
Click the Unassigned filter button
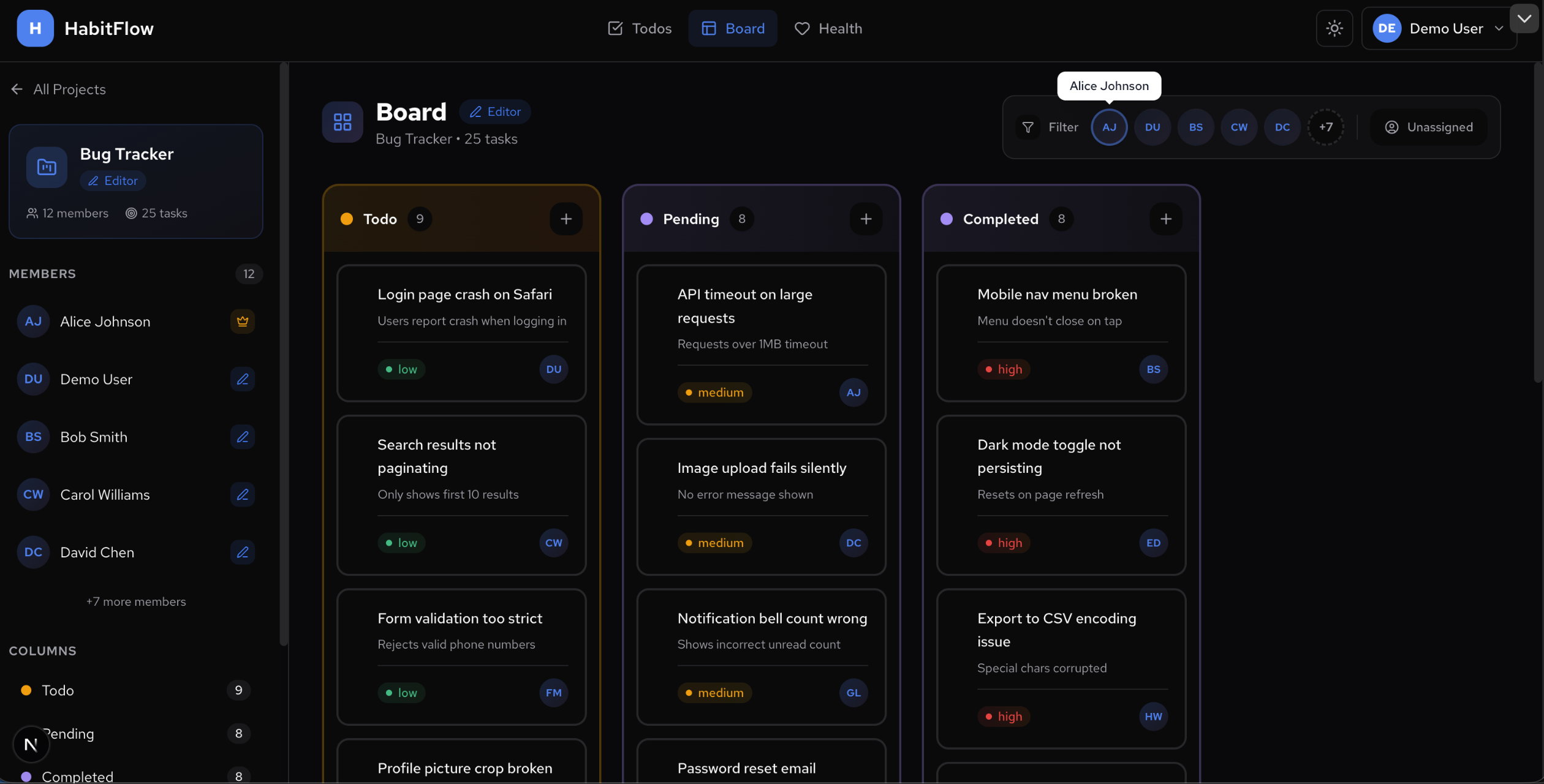pos(1428,127)
